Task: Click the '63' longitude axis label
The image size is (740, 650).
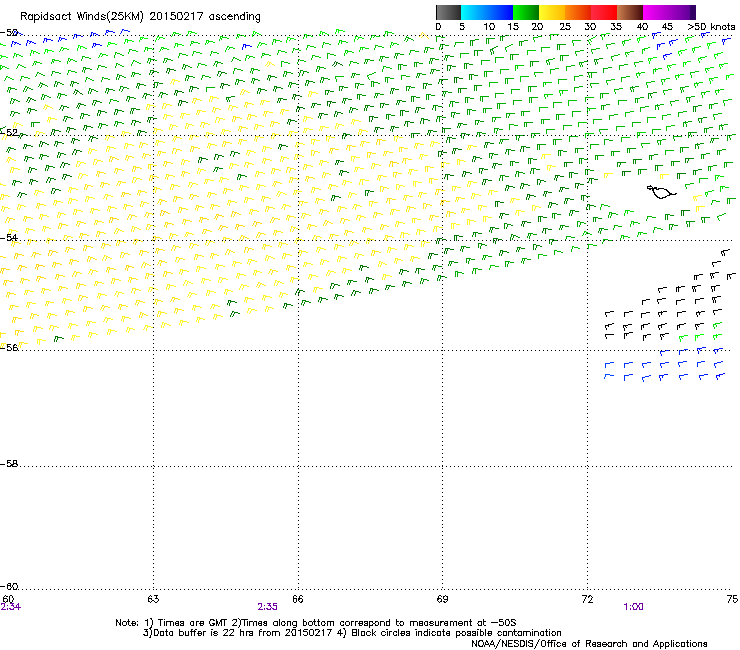Action: click(x=153, y=599)
